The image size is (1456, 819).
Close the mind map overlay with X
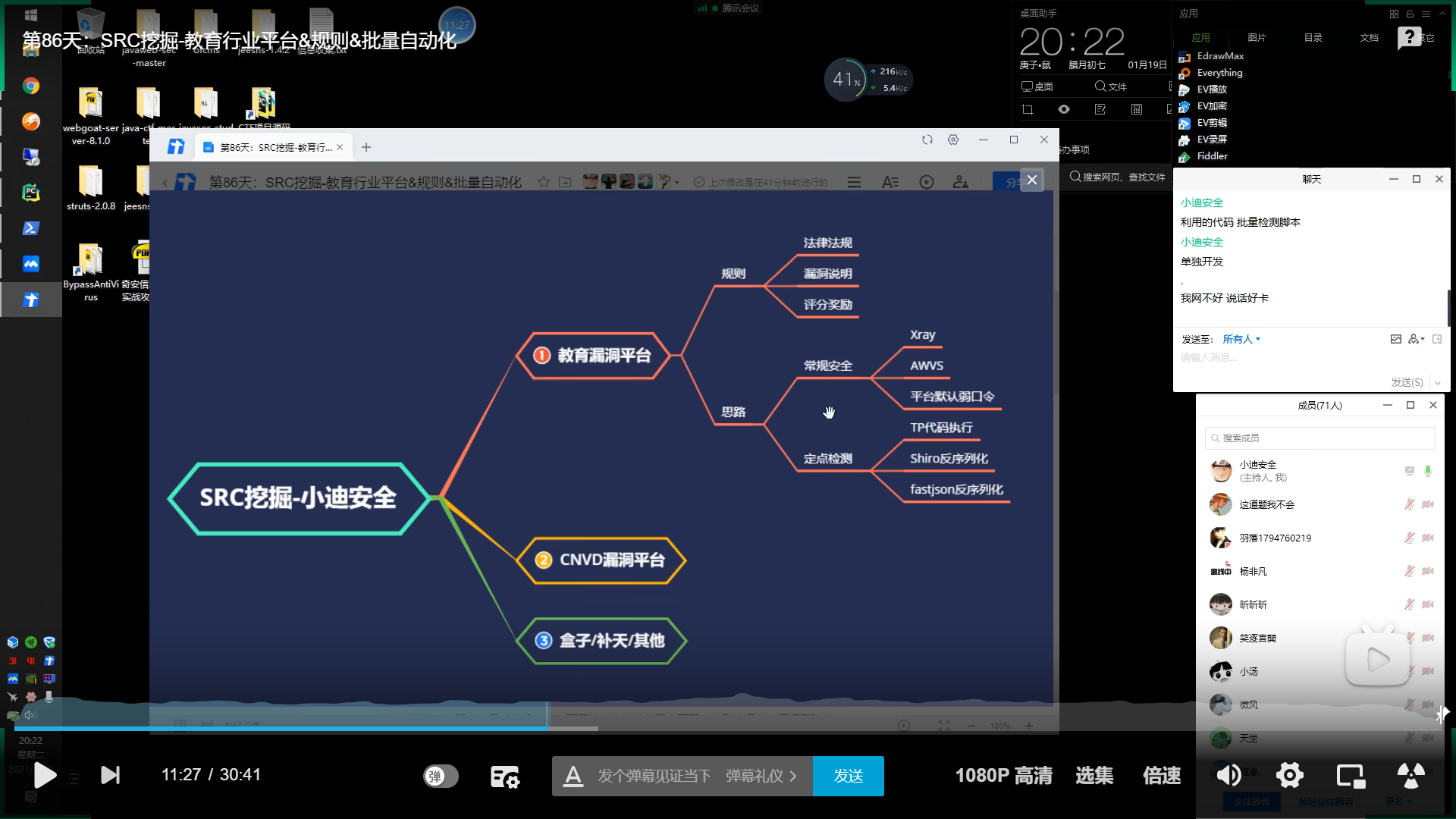click(x=1031, y=180)
